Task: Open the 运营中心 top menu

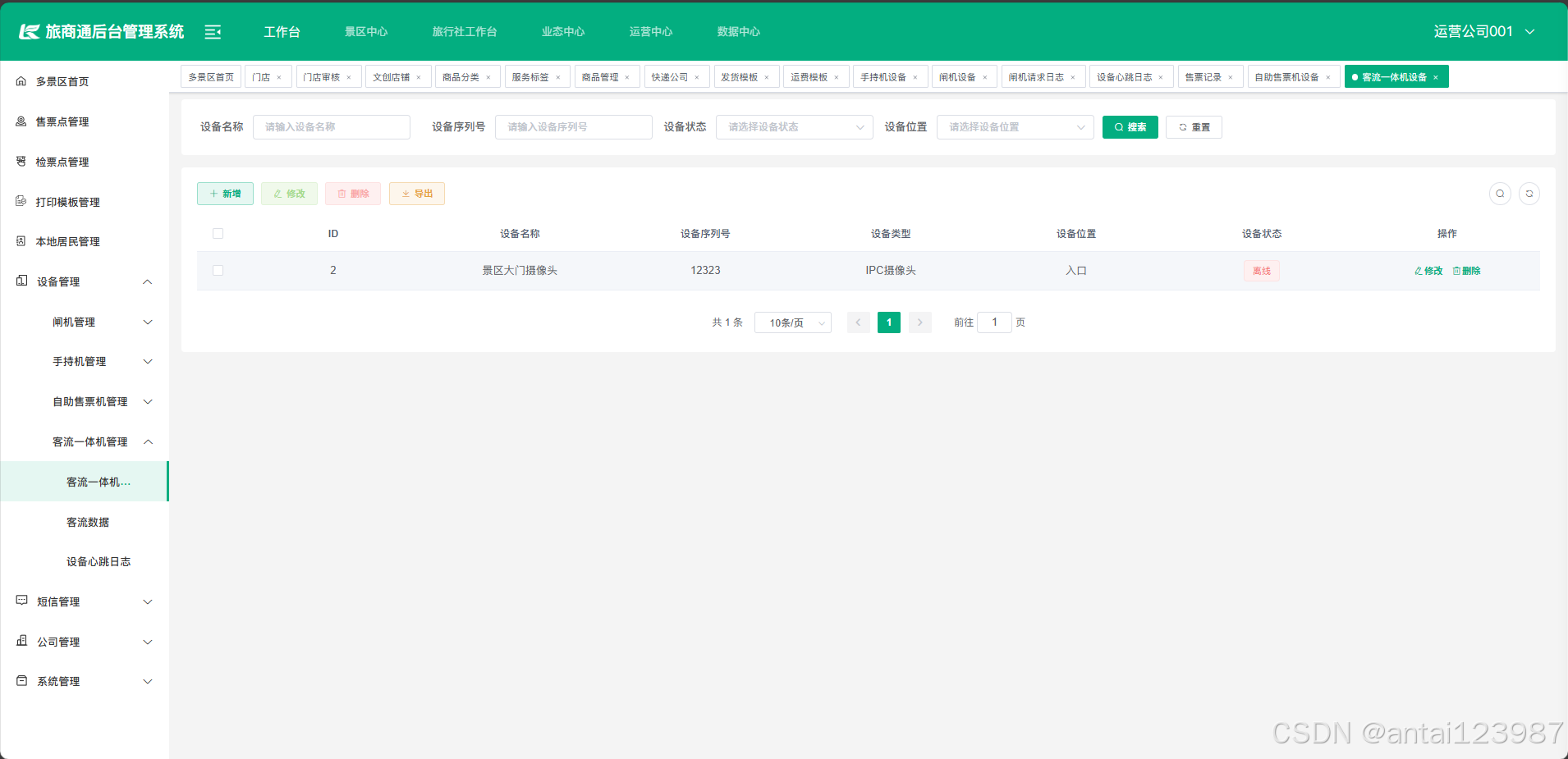Action: coord(651,31)
